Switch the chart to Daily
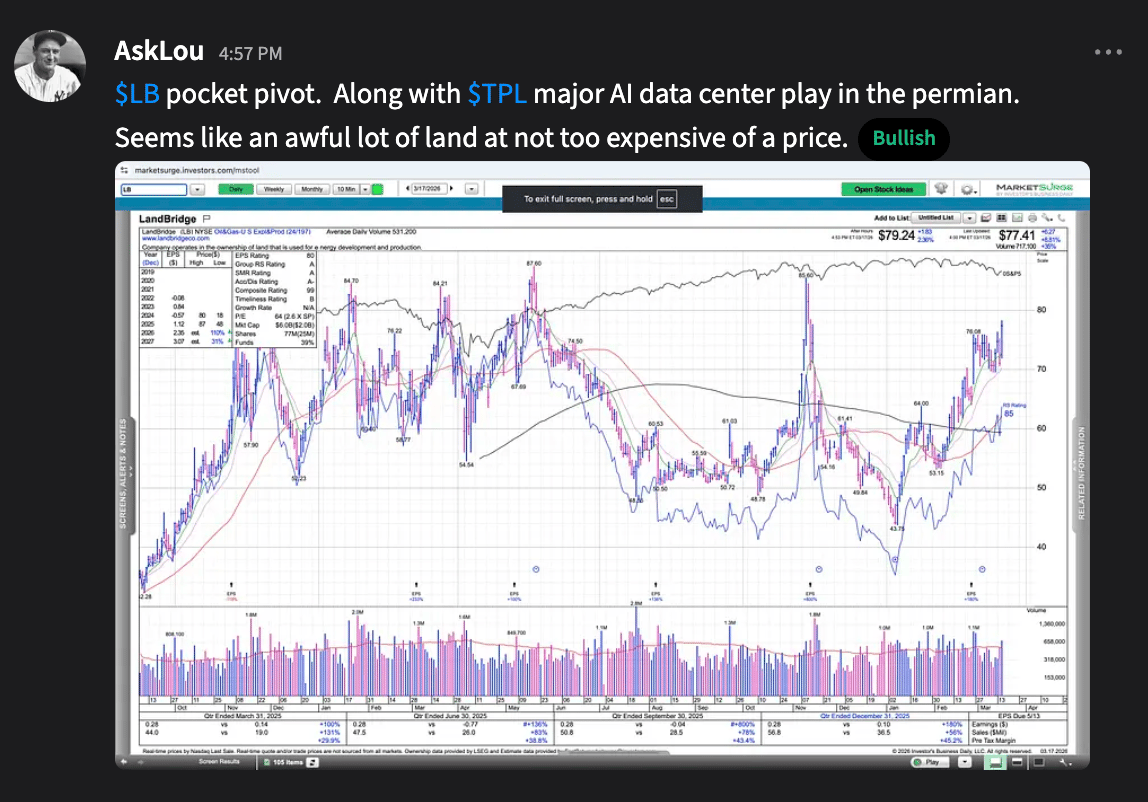This screenshot has height=802, width=1148. point(236,189)
